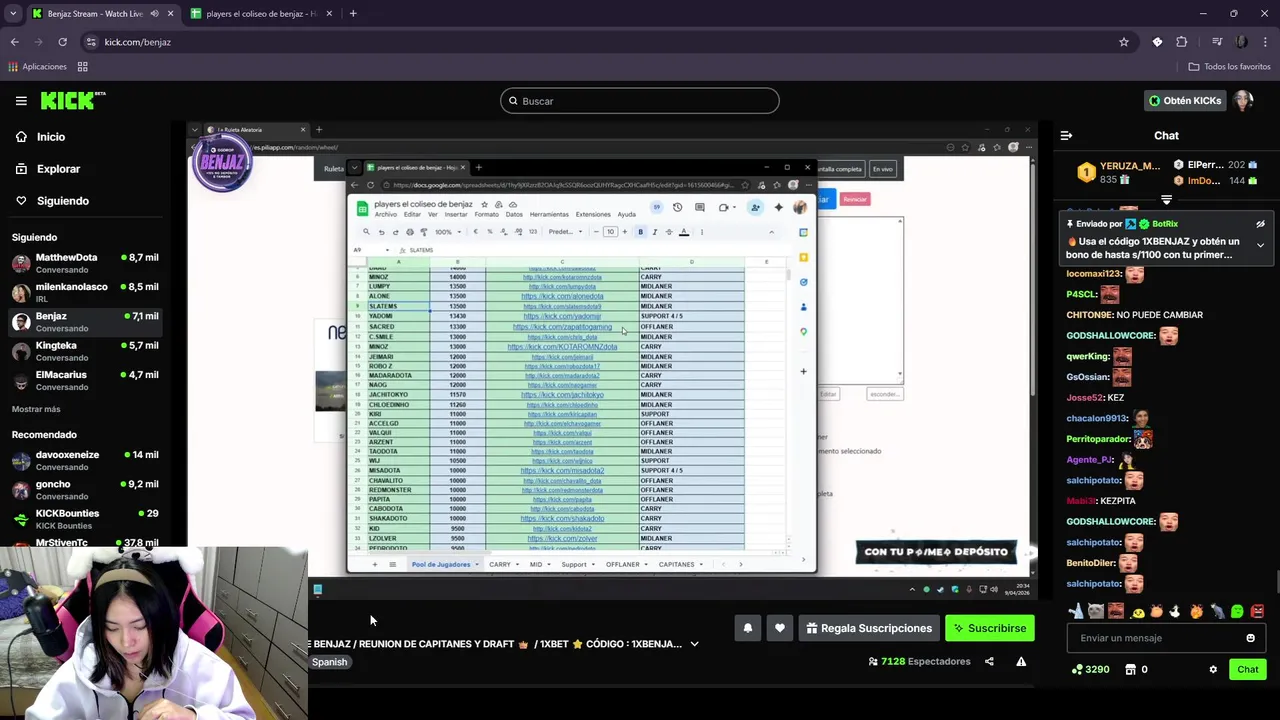Screen dimensions: 1280x720
Task: Open Chrome tab search dropdown
Action: coord(13,13)
